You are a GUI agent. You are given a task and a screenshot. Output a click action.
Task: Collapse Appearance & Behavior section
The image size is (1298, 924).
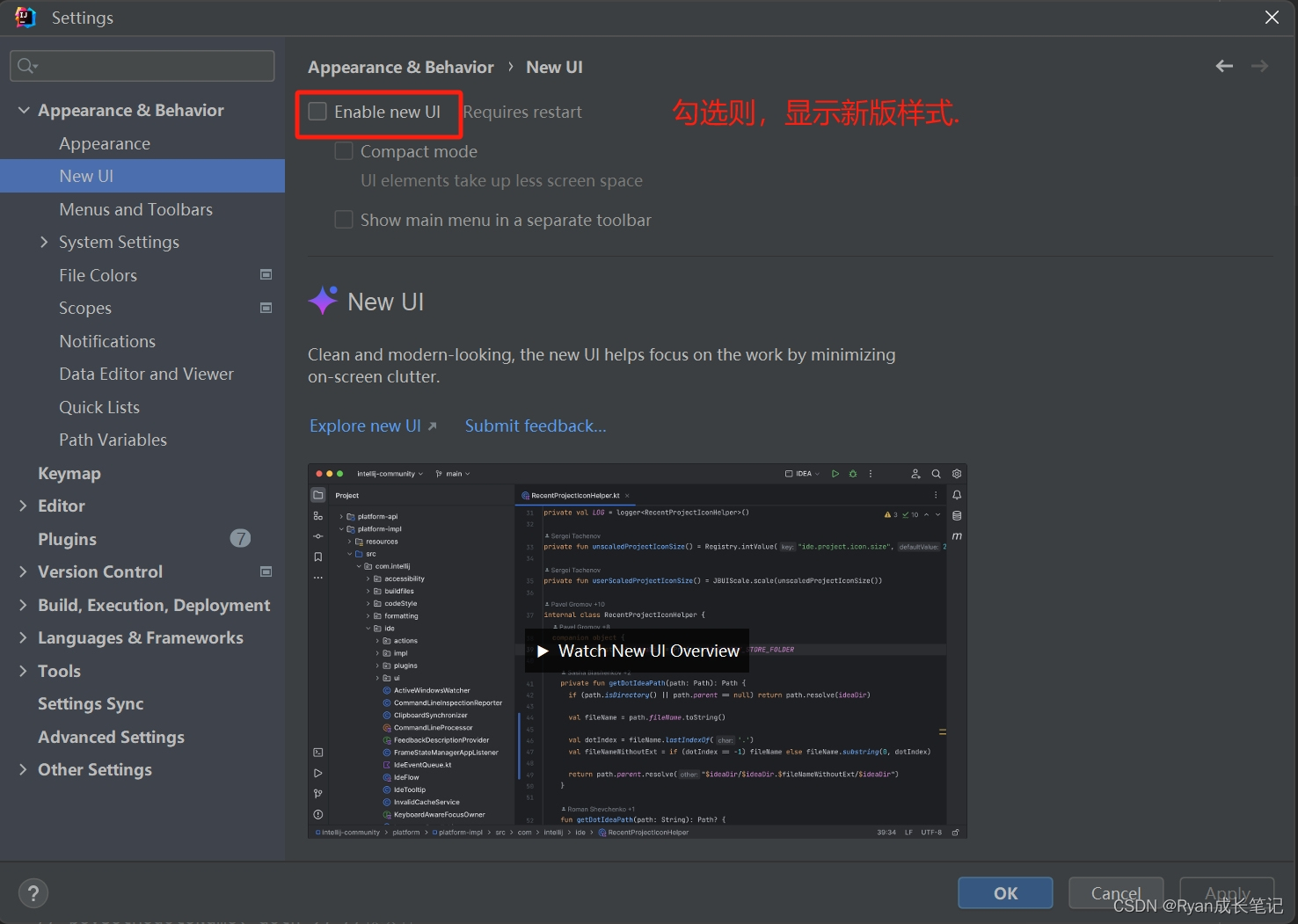(24, 110)
